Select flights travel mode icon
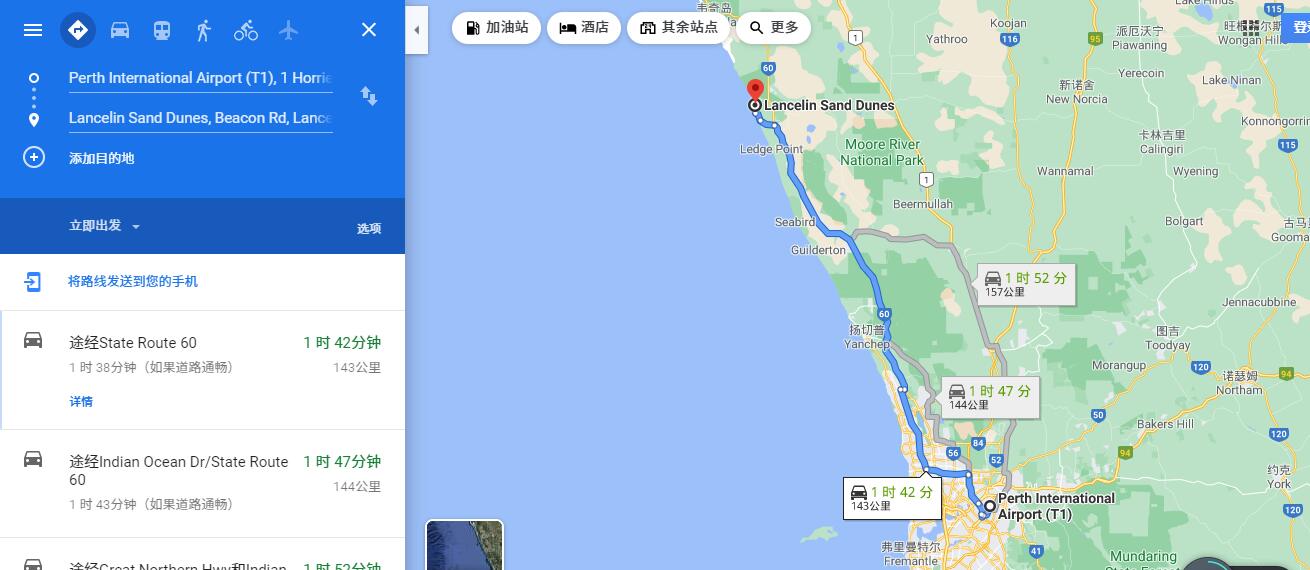The width and height of the screenshot is (1310, 570). [x=289, y=30]
